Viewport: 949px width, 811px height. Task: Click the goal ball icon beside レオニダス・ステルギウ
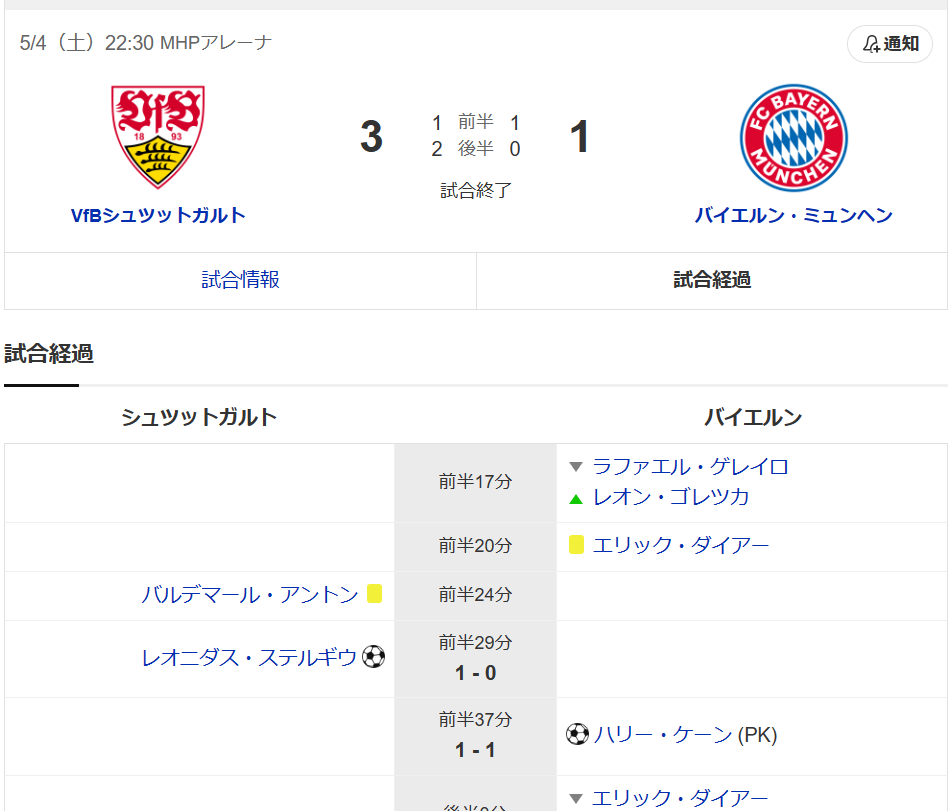click(x=374, y=657)
